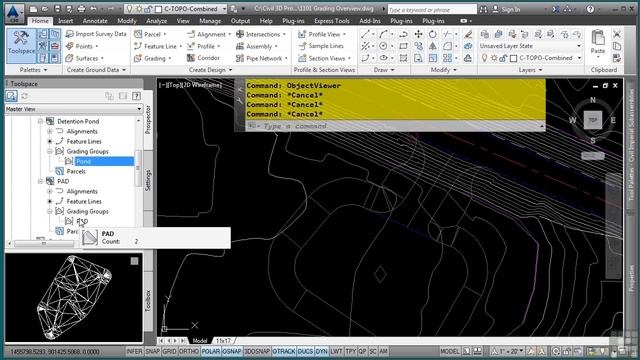Viewport: 640px width, 360px height.
Task: Select the Line draw tool
Action: click(365, 34)
